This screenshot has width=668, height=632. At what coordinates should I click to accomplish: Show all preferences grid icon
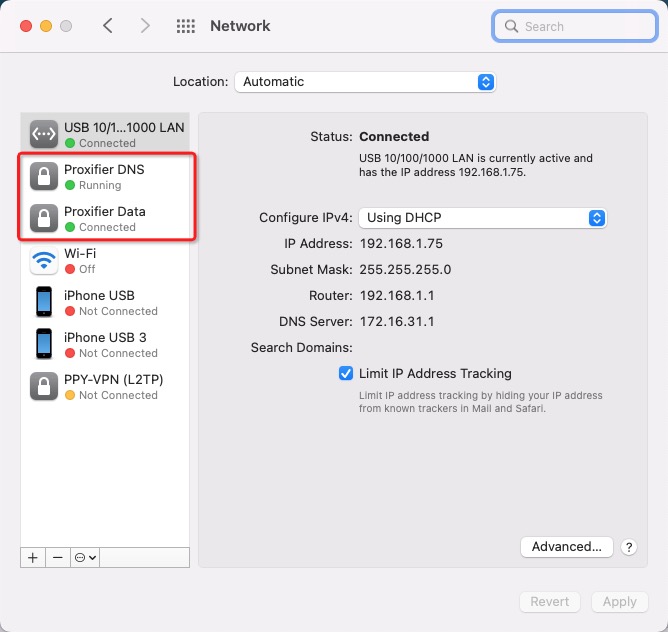(x=185, y=26)
